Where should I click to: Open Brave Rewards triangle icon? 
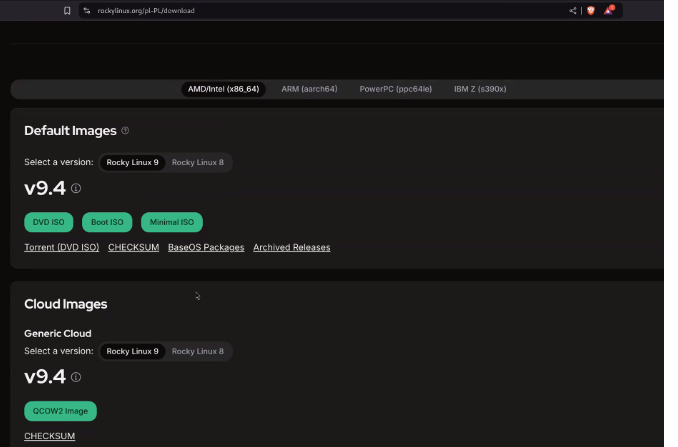(x=609, y=10)
